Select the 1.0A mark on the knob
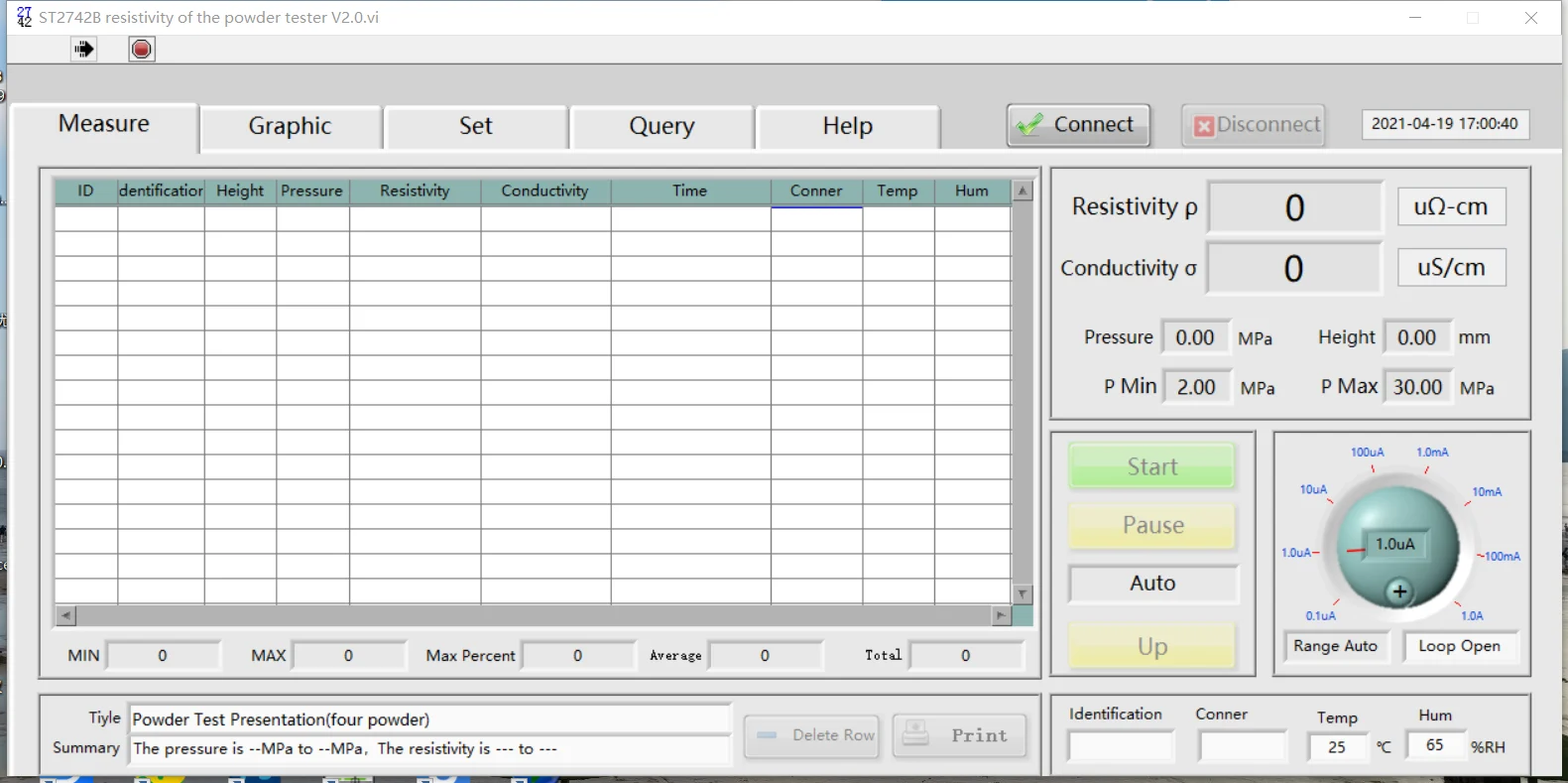 (1472, 616)
